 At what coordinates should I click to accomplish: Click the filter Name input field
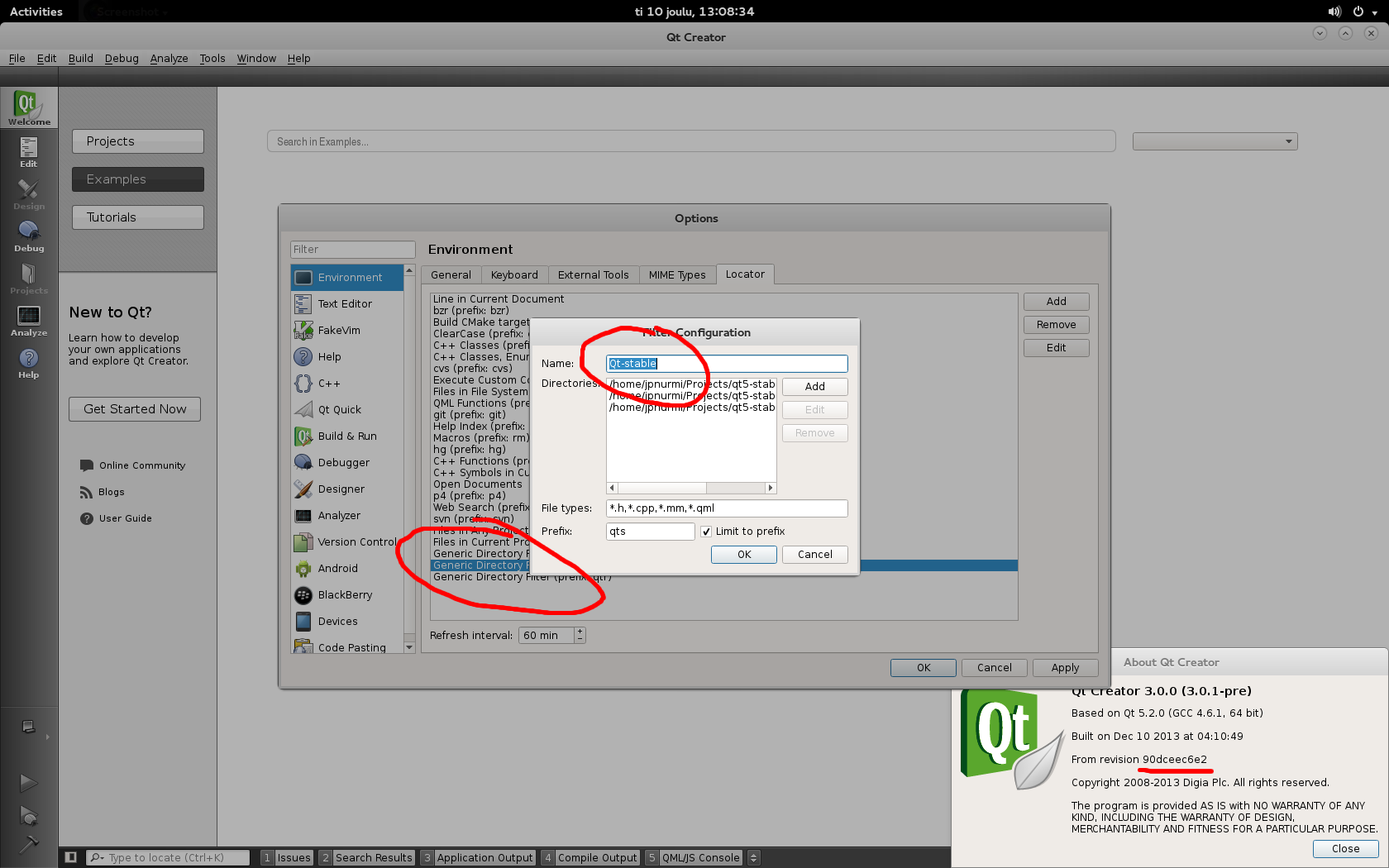(x=727, y=364)
